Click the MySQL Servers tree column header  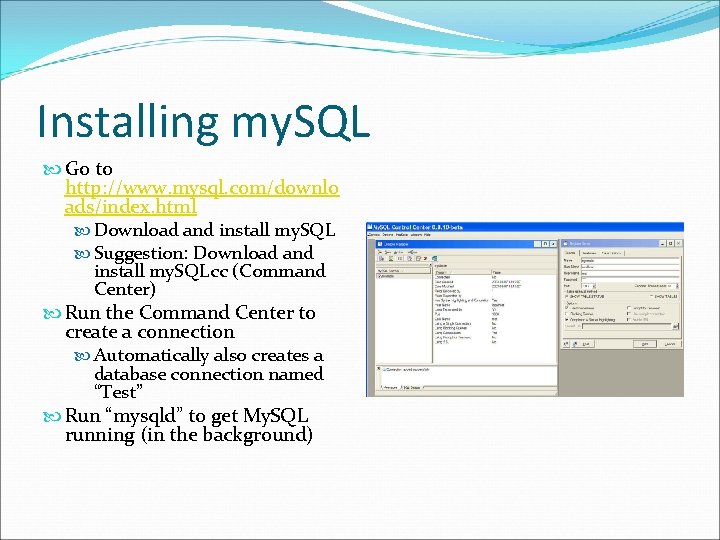[x=404, y=271]
